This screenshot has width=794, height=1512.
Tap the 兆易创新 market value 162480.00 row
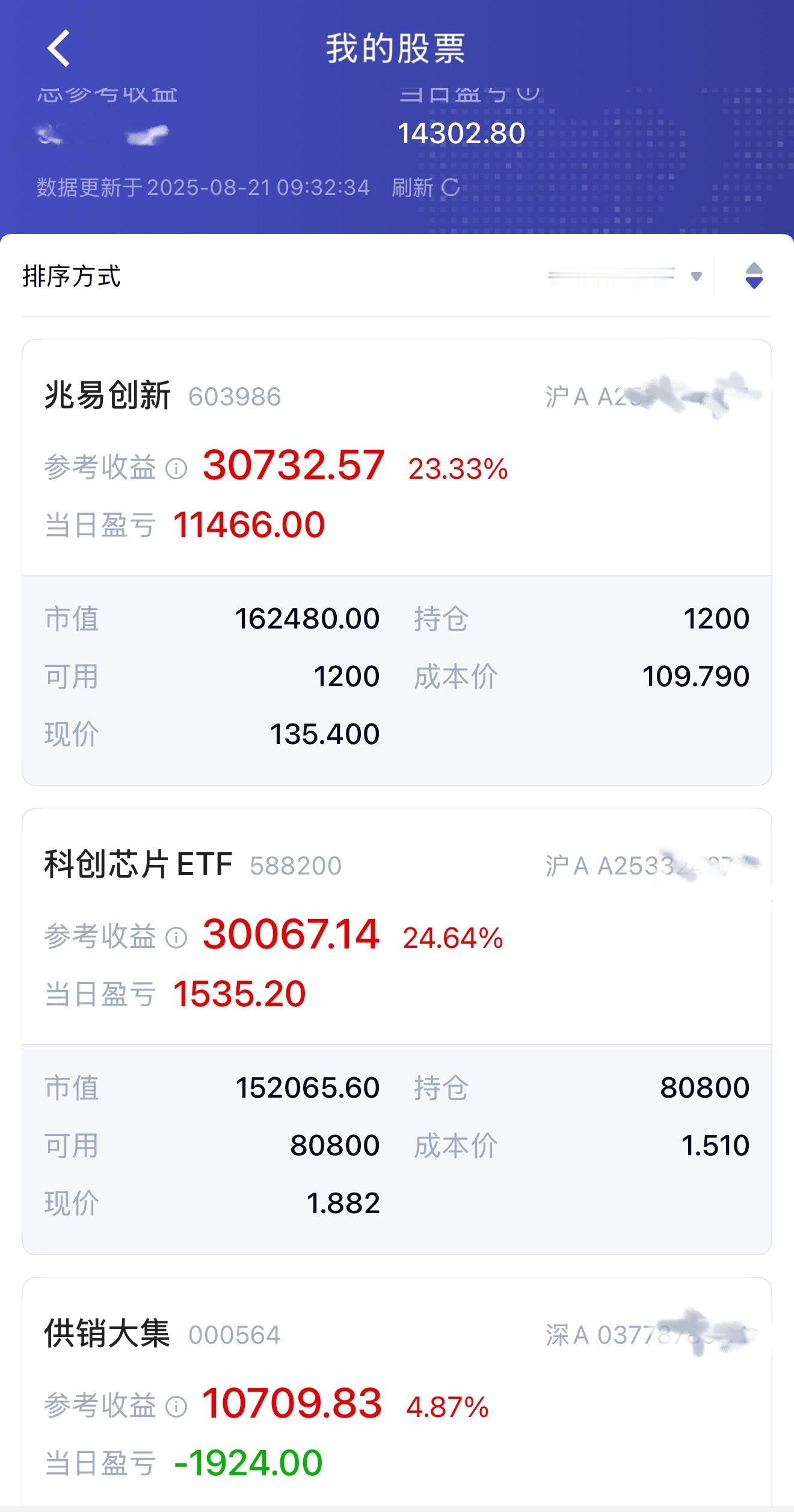click(x=212, y=619)
